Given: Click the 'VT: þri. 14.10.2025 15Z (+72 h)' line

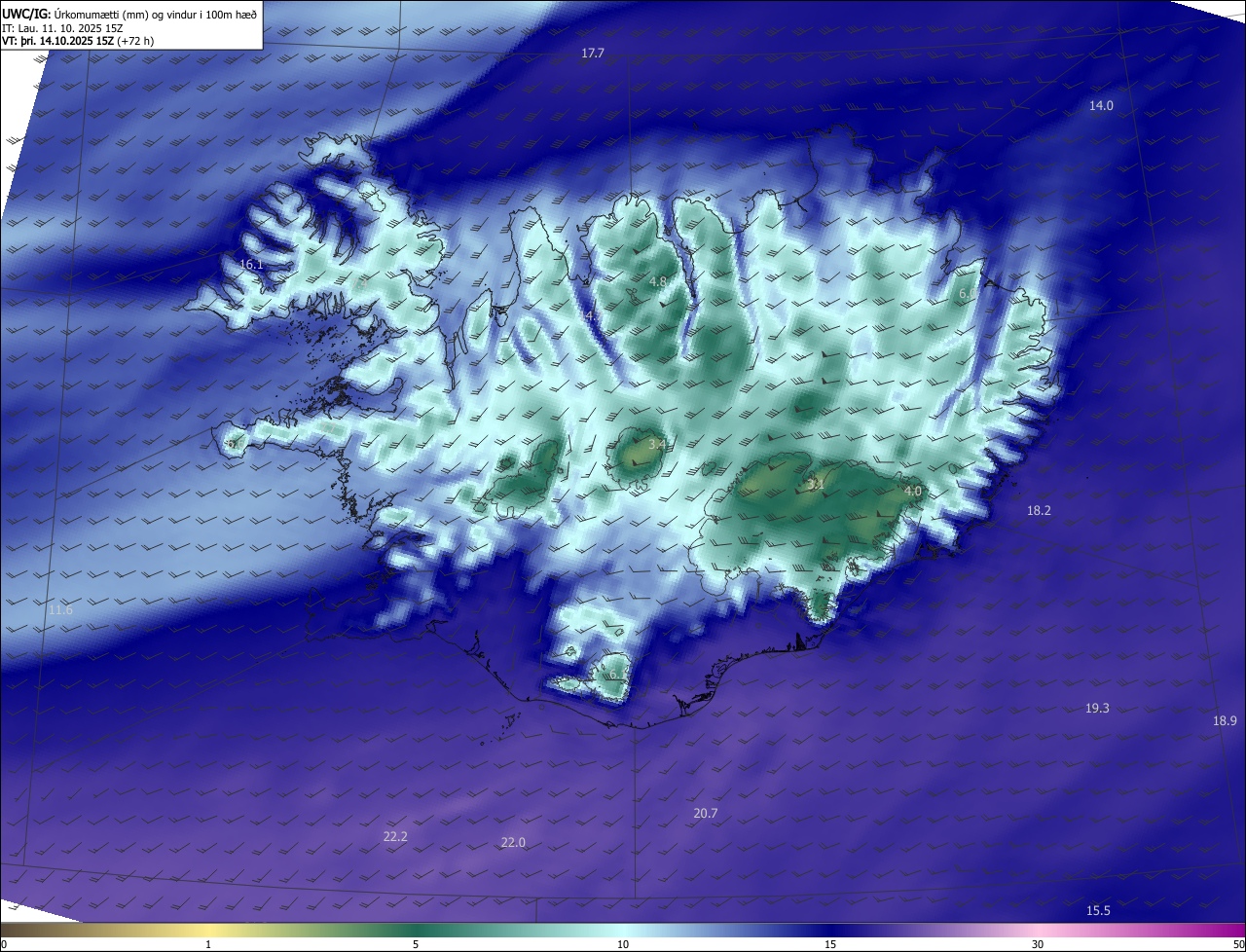Looking at the screenshot, I should tap(79, 41).
